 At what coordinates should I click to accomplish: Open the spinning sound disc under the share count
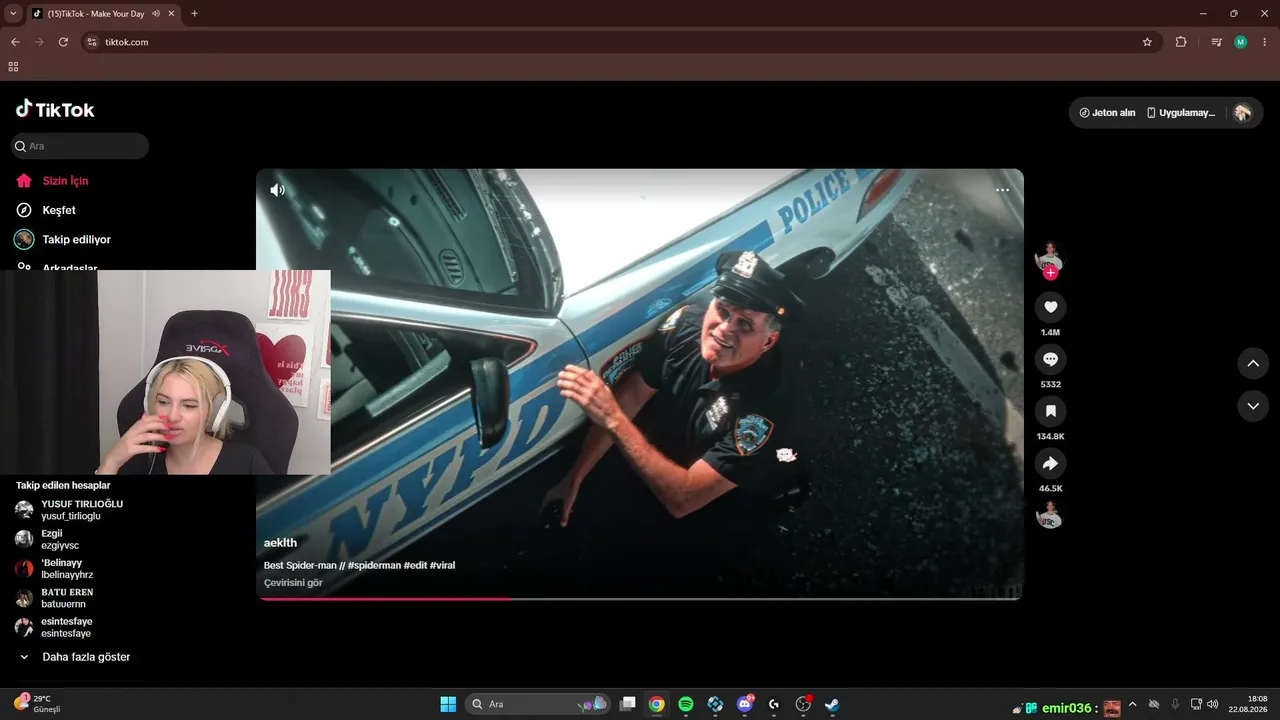1049,514
